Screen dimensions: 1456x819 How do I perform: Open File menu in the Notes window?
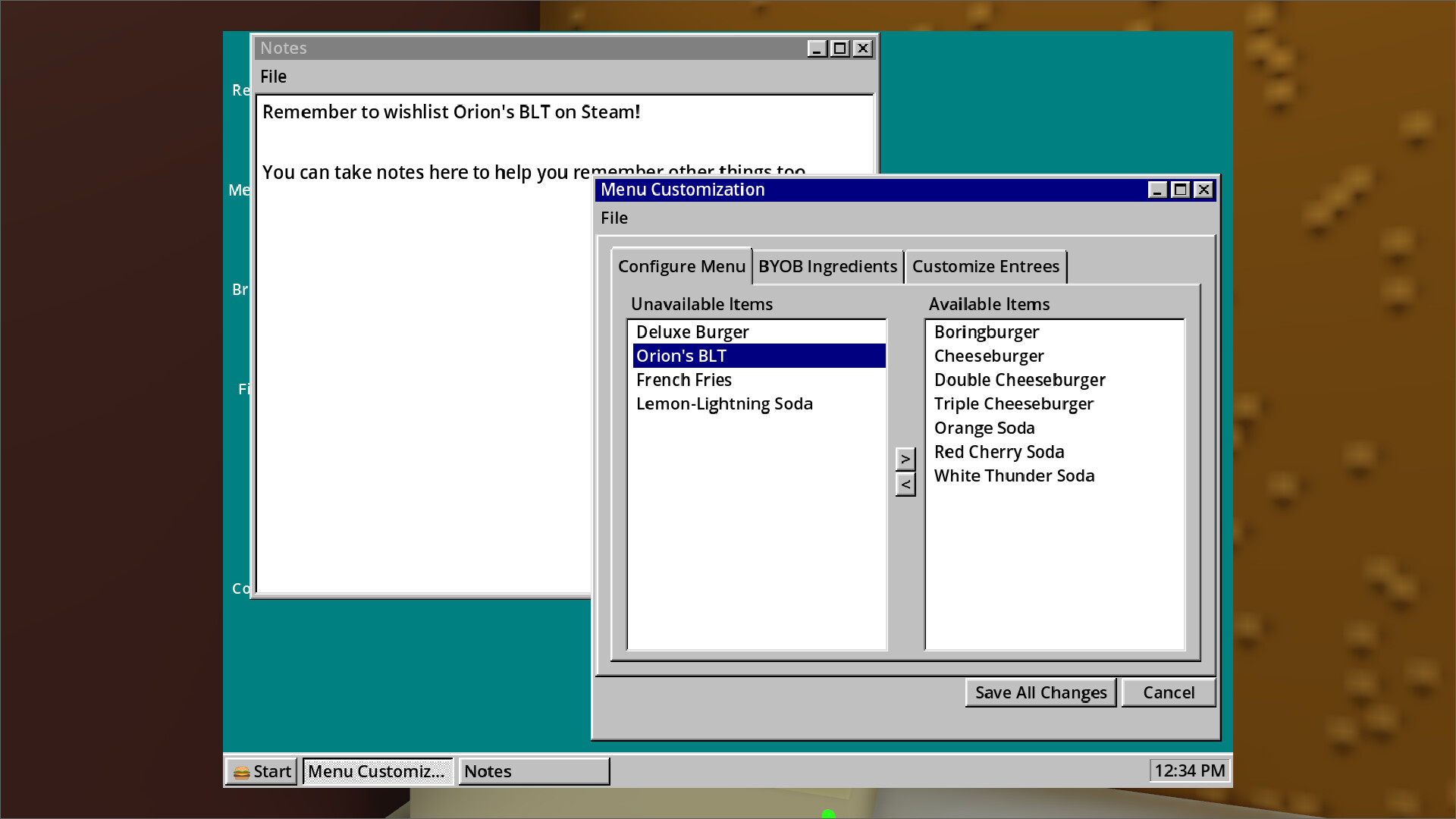click(x=273, y=77)
